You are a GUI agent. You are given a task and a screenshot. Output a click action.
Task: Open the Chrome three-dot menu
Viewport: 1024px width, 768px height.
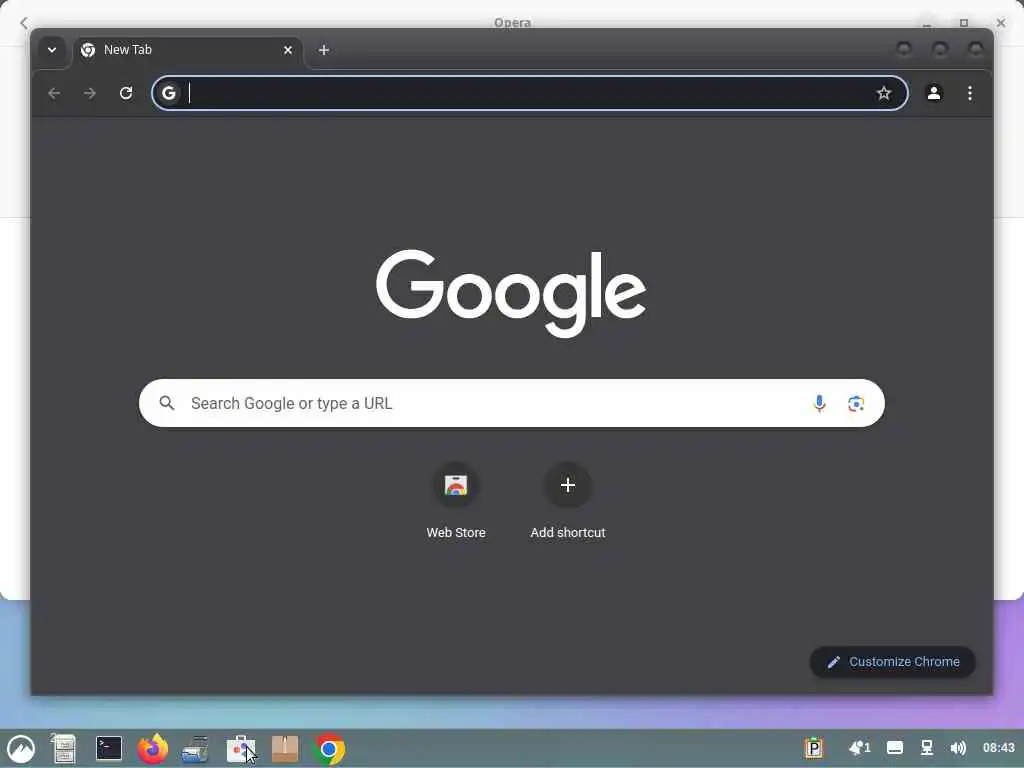970,93
